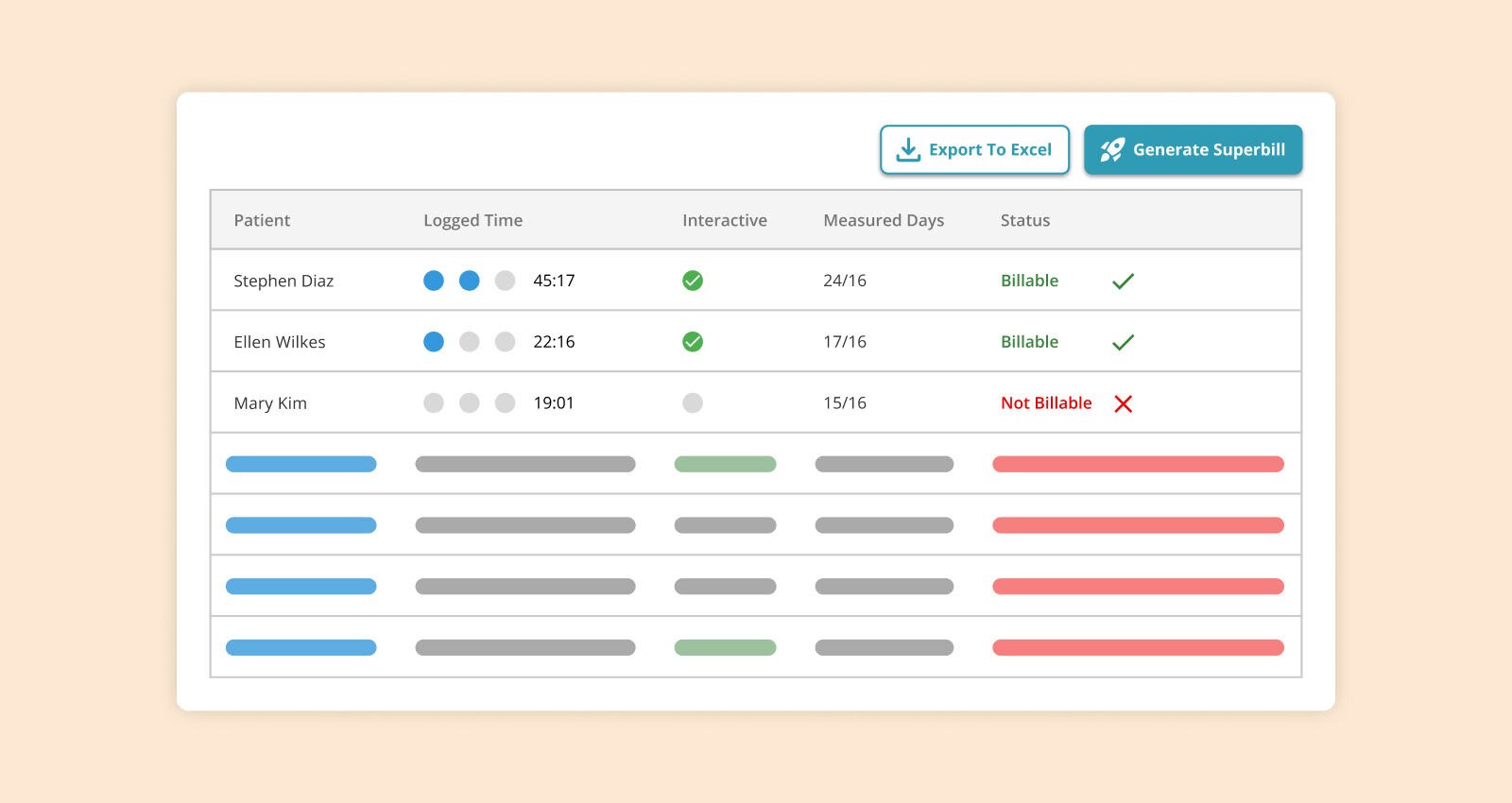Click Ellen Wilkes's blue first time dot
Image resolution: width=1512 pixels, height=803 pixels.
click(434, 342)
